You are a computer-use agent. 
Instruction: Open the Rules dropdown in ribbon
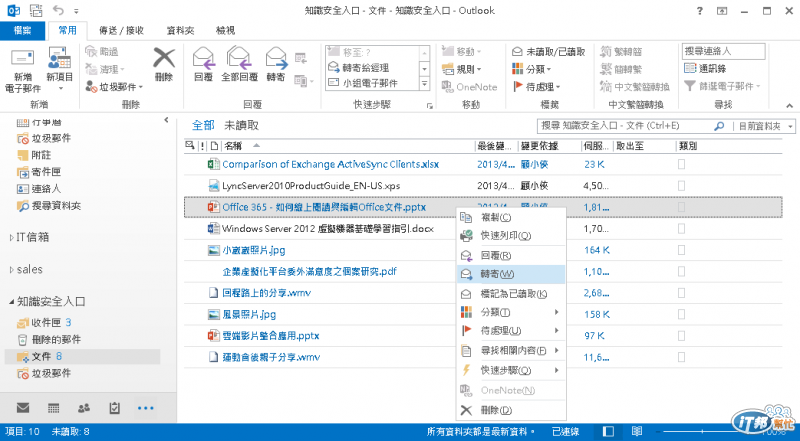tap(462, 69)
